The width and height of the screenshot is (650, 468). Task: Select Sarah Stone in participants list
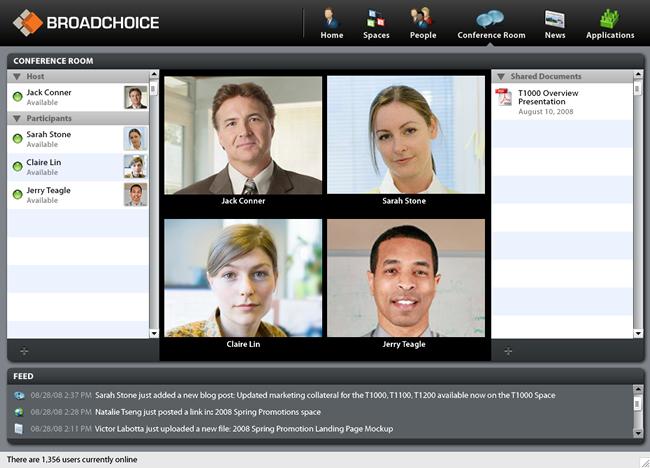[x=78, y=139]
